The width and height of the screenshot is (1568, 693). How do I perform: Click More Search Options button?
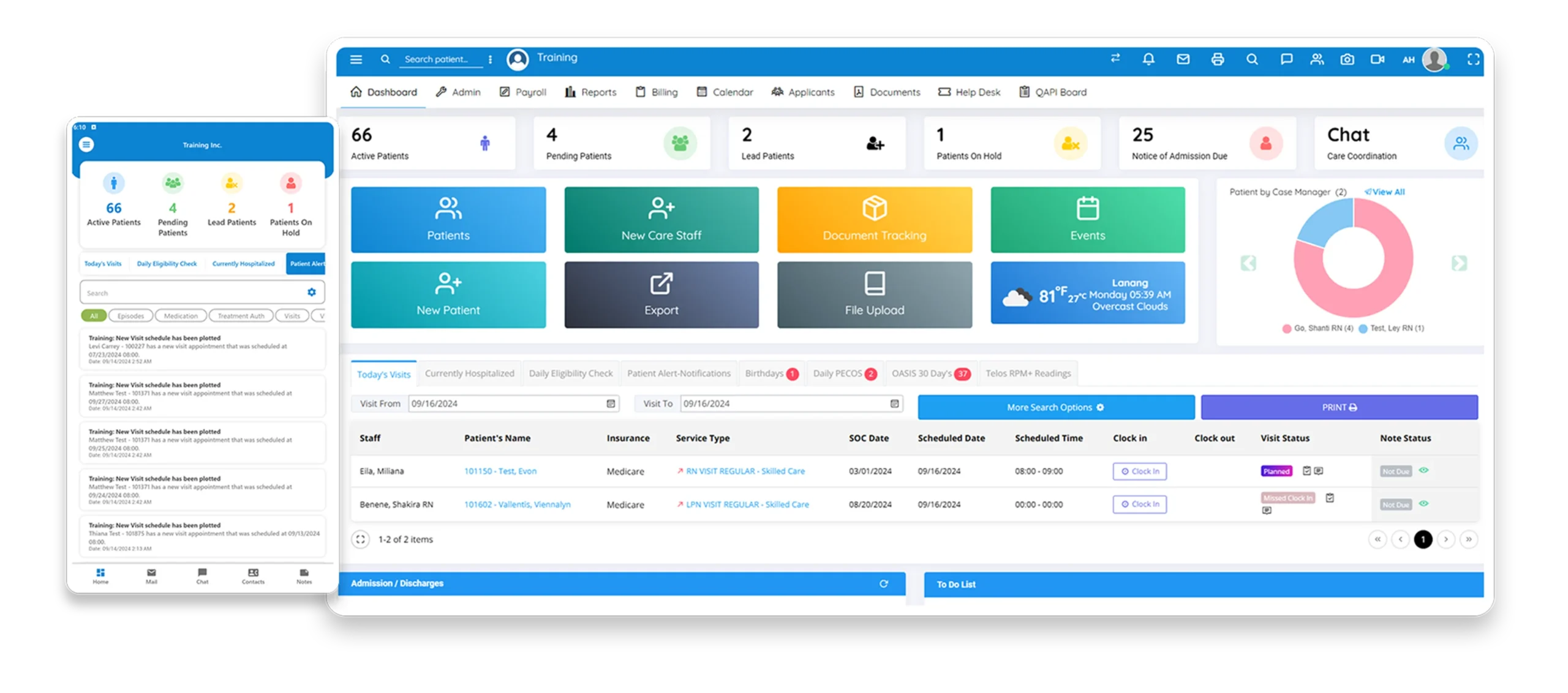1055,407
